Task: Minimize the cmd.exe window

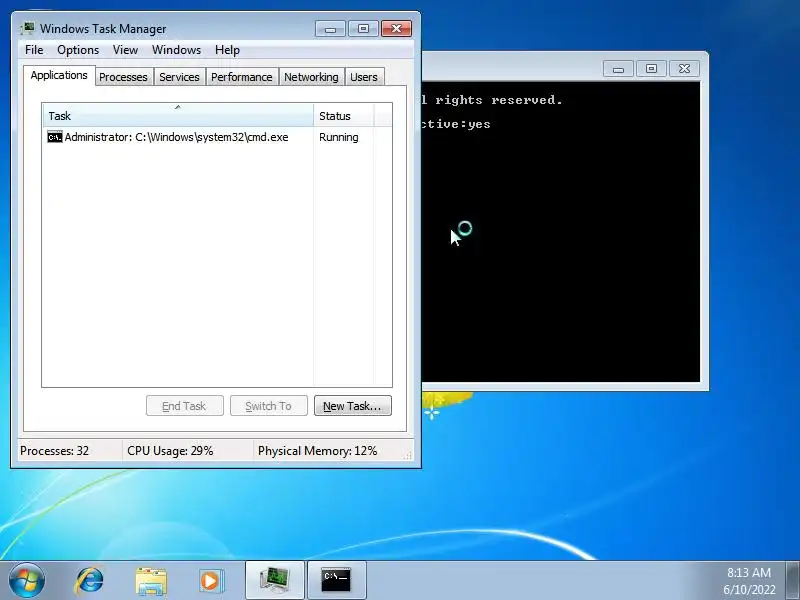Action: point(618,68)
